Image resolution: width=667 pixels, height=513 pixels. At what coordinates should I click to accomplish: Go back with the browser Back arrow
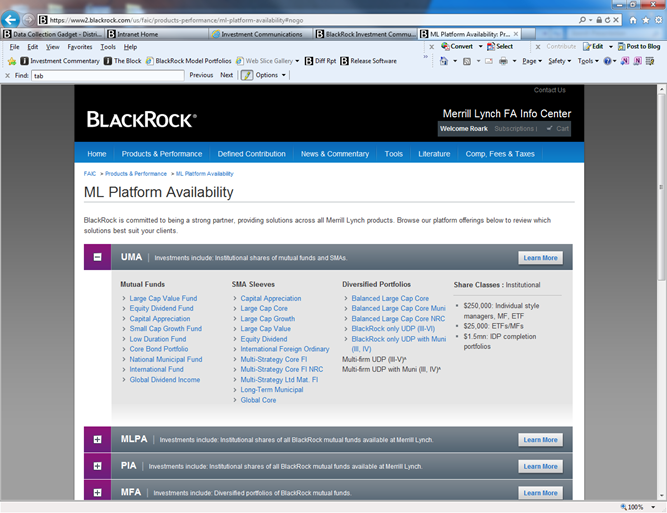[x=11, y=20]
